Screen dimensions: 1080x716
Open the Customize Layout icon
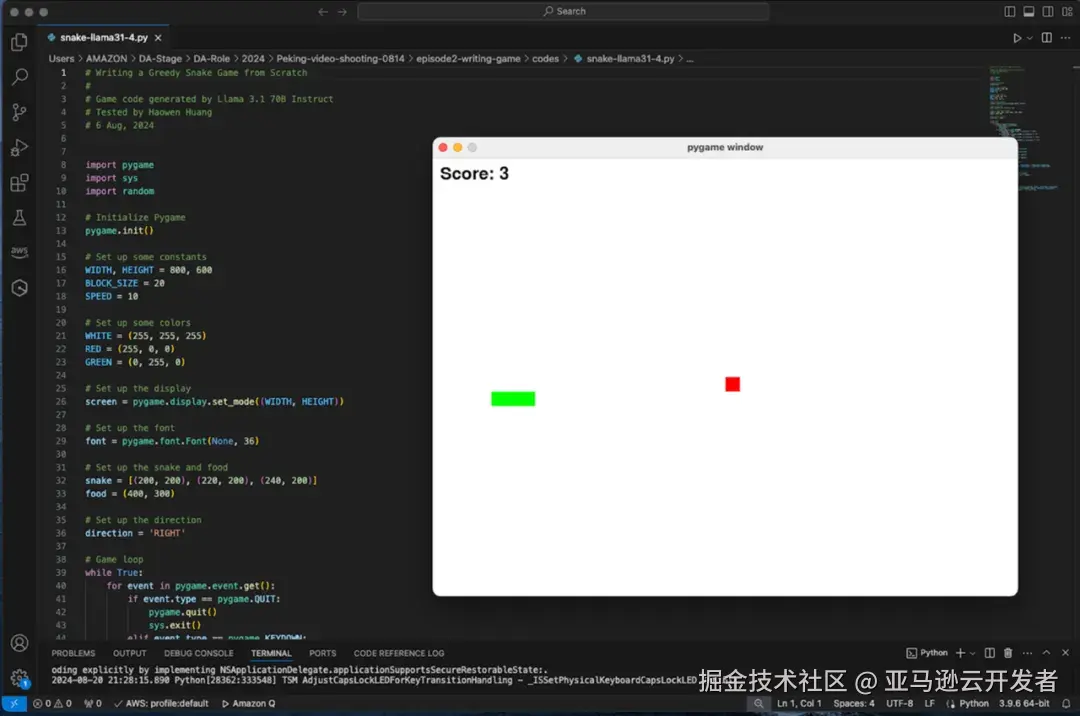click(x=1067, y=12)
